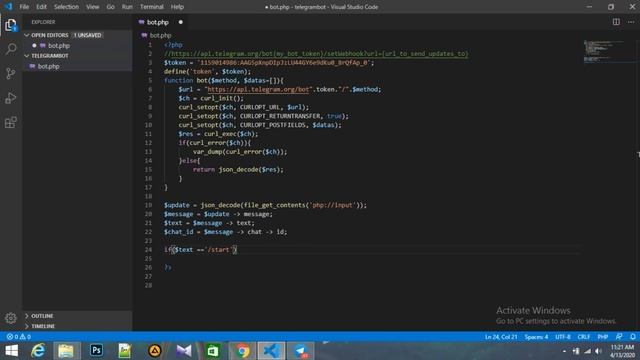The image size is (640, 360).
Task: Show errors and warnings in status bar
Action: point(18,337)
